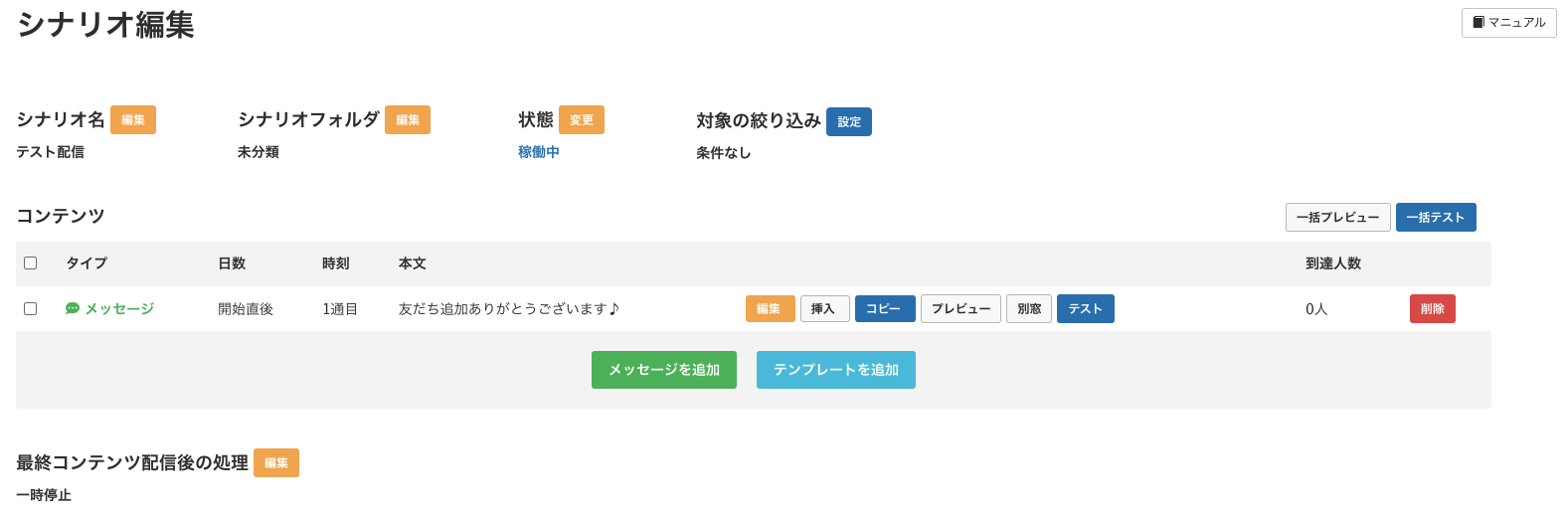
Task: Open the マニュアル book icon button
Action: [1508, 23]
